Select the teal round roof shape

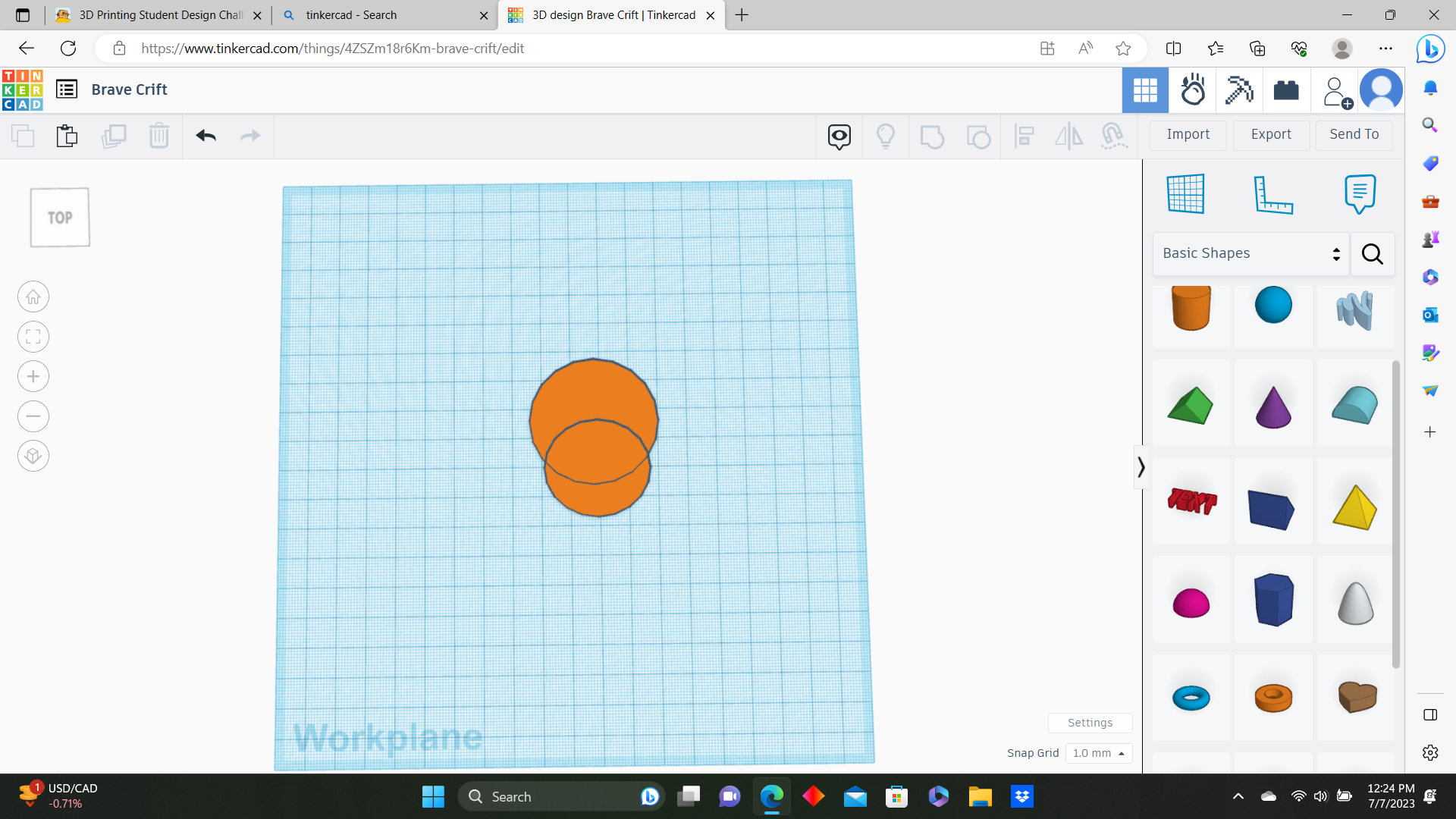1355,405
